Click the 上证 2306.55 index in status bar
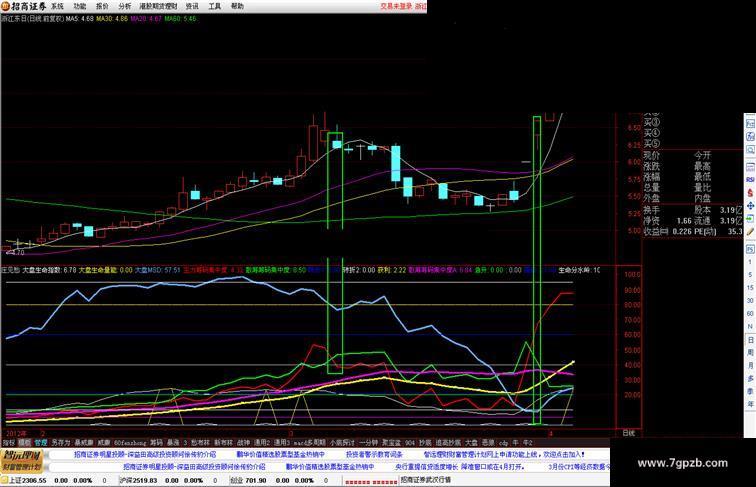This screenshot has height=487, width=756. point(28,480)
